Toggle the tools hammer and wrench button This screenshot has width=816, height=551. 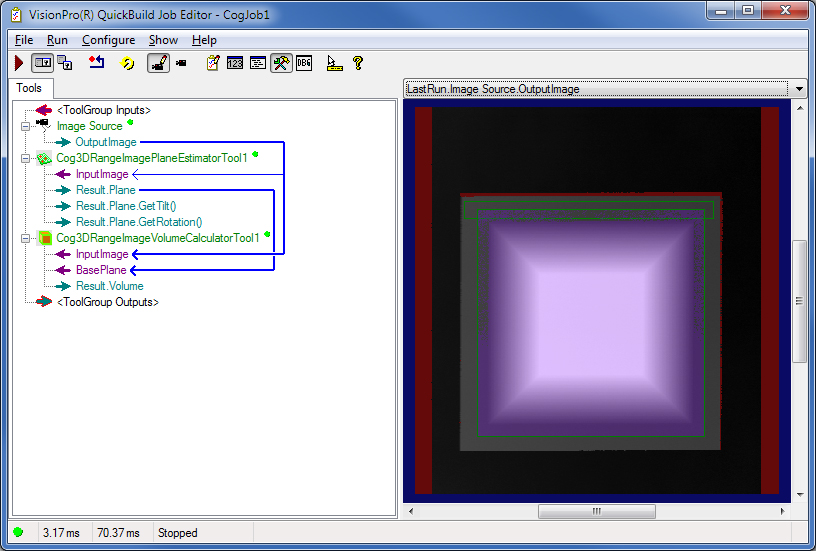point(281,63)
